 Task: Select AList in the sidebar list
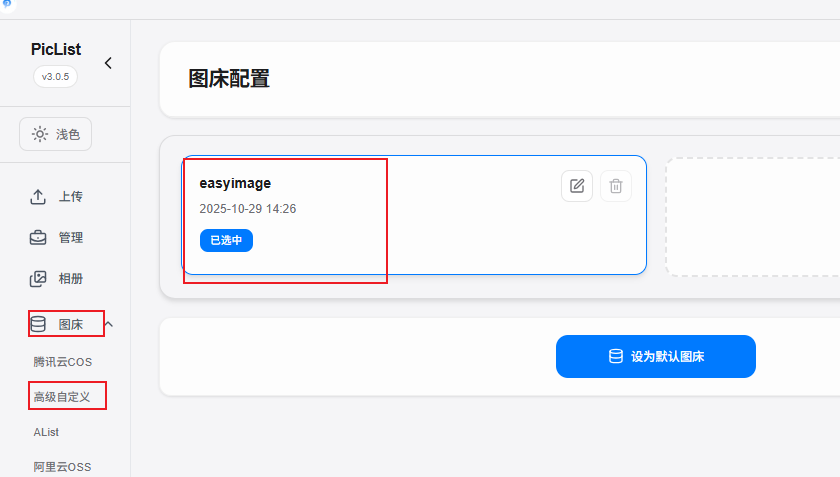(x=48, y=432)
